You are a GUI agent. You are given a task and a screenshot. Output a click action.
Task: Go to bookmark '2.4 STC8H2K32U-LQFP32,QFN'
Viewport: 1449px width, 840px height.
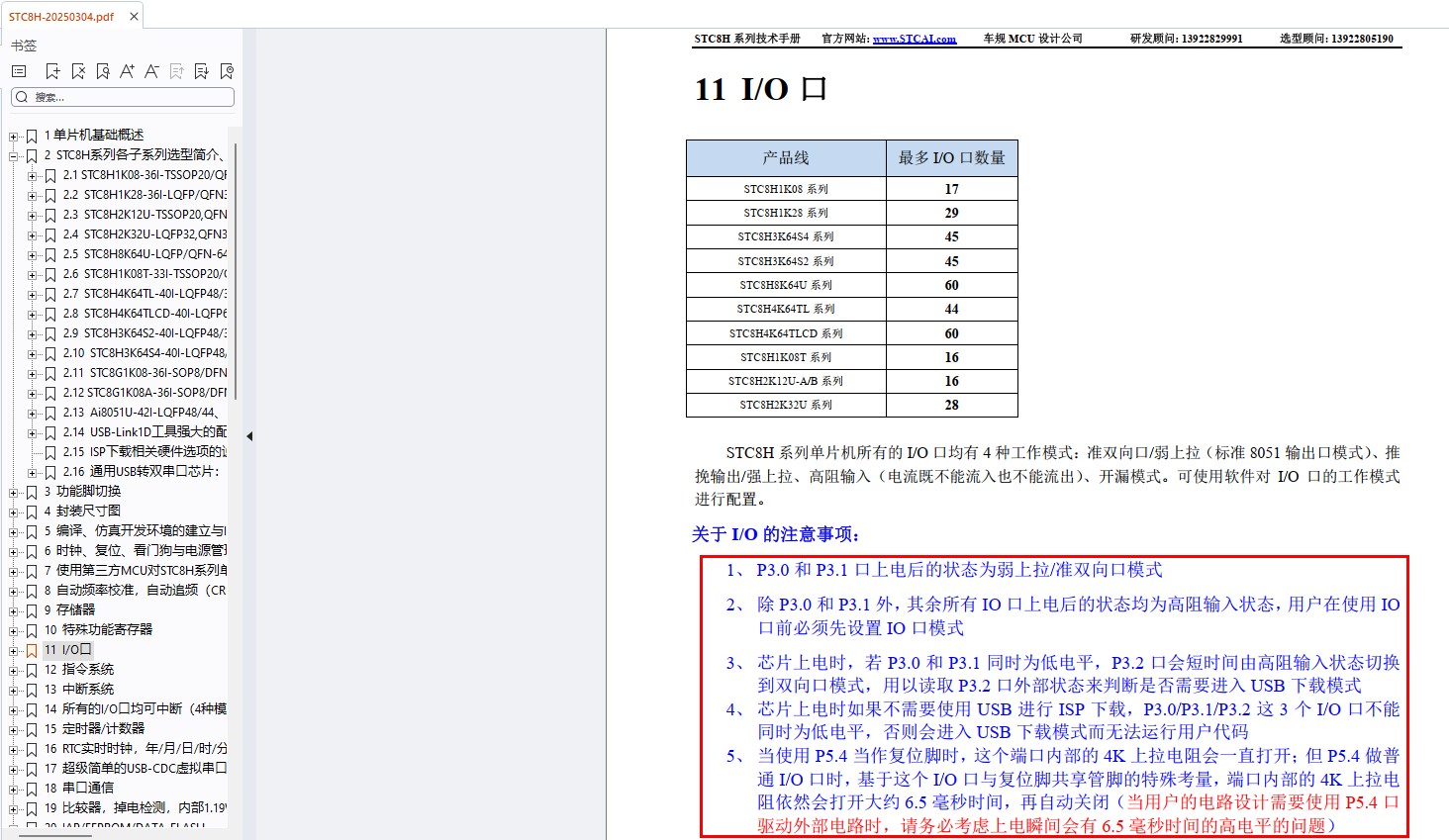(145, 234)
